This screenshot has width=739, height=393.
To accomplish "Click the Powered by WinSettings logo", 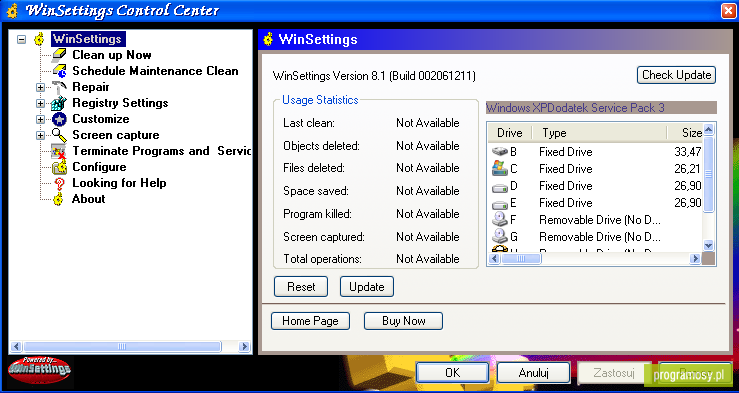I will pyautogui.click(x=40, y=370).
